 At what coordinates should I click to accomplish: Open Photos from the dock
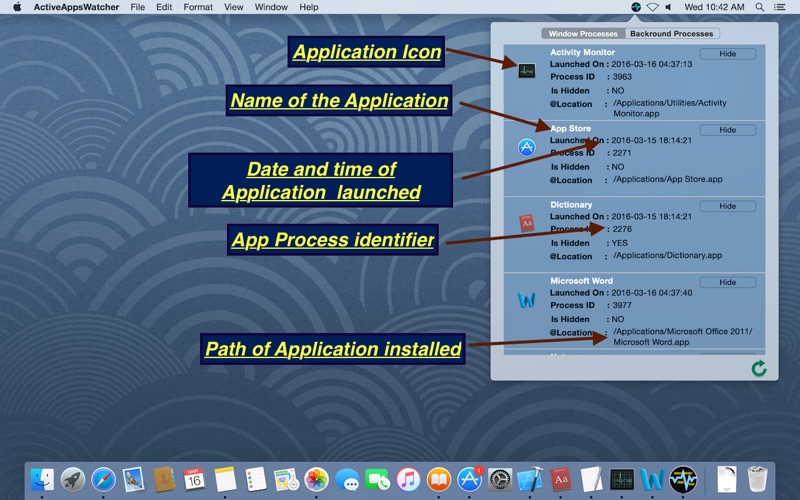316,480
